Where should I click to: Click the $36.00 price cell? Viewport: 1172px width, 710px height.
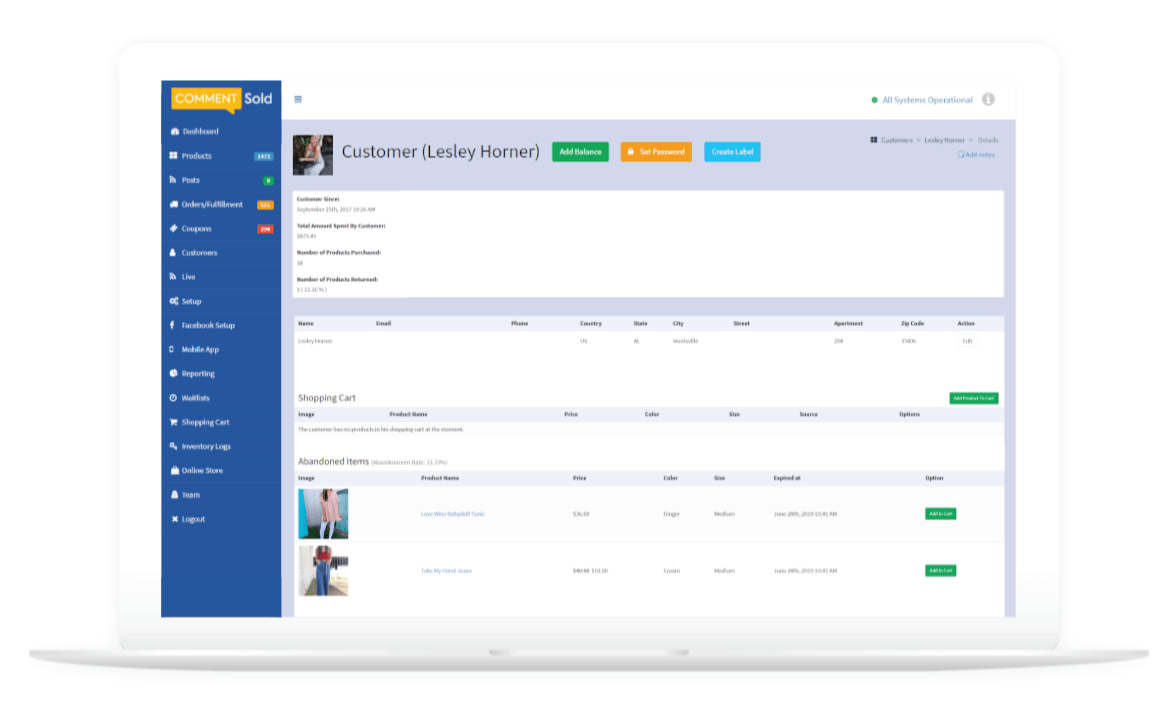tap(581, 514)
